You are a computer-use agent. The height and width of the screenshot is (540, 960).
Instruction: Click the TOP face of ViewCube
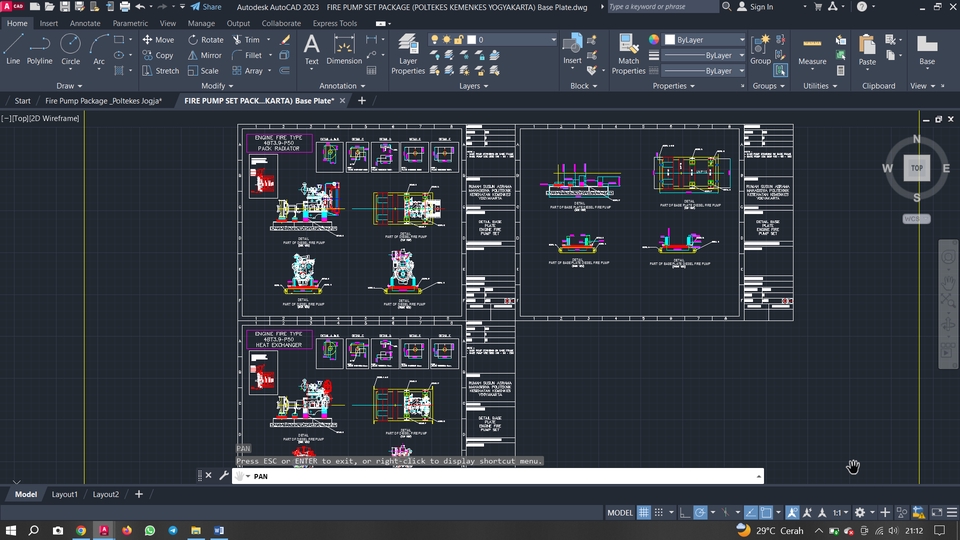click(x=917, y=168)
